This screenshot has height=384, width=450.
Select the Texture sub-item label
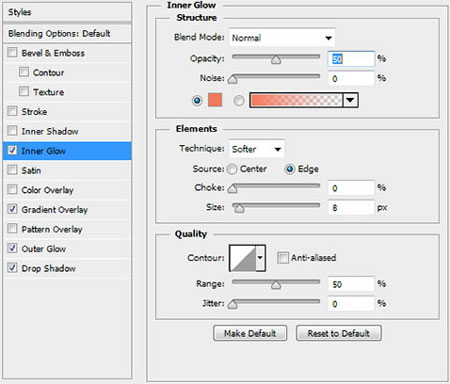click(x=49, y=92)
